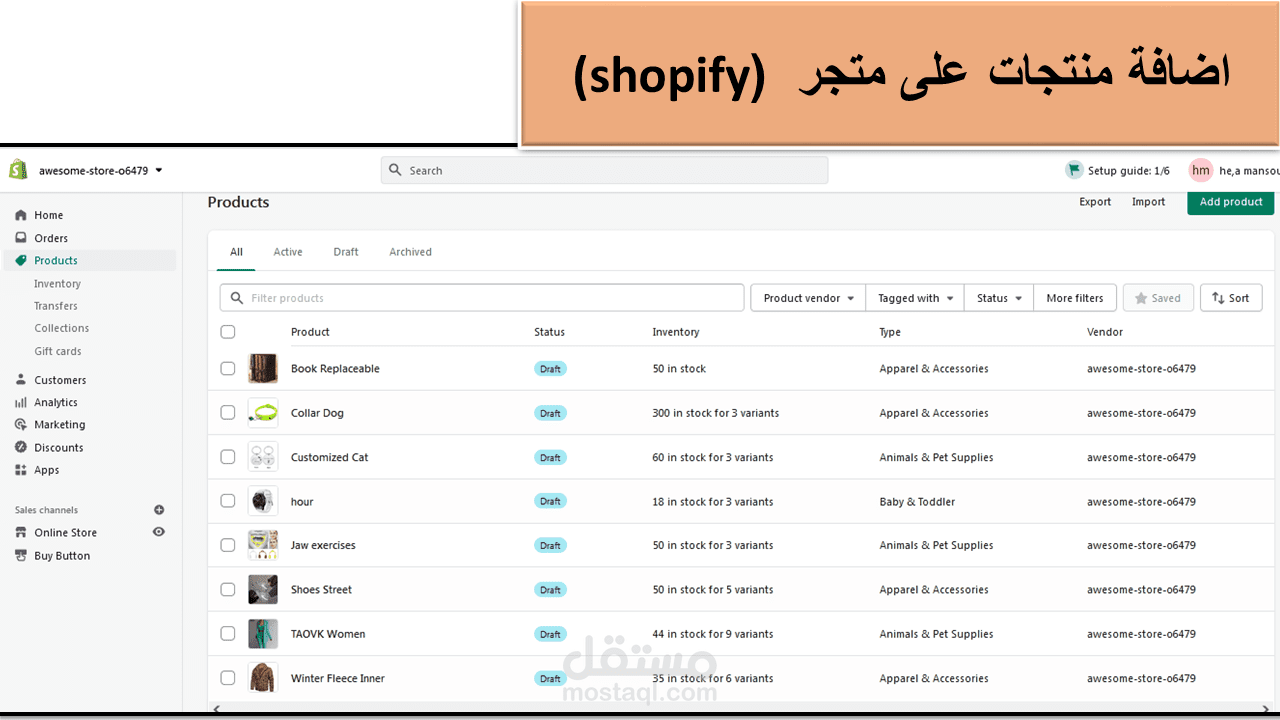Click the magnifier icon in top Search bar
The width and height of the screenshot is (1280, 720).
tap(395, 170)
